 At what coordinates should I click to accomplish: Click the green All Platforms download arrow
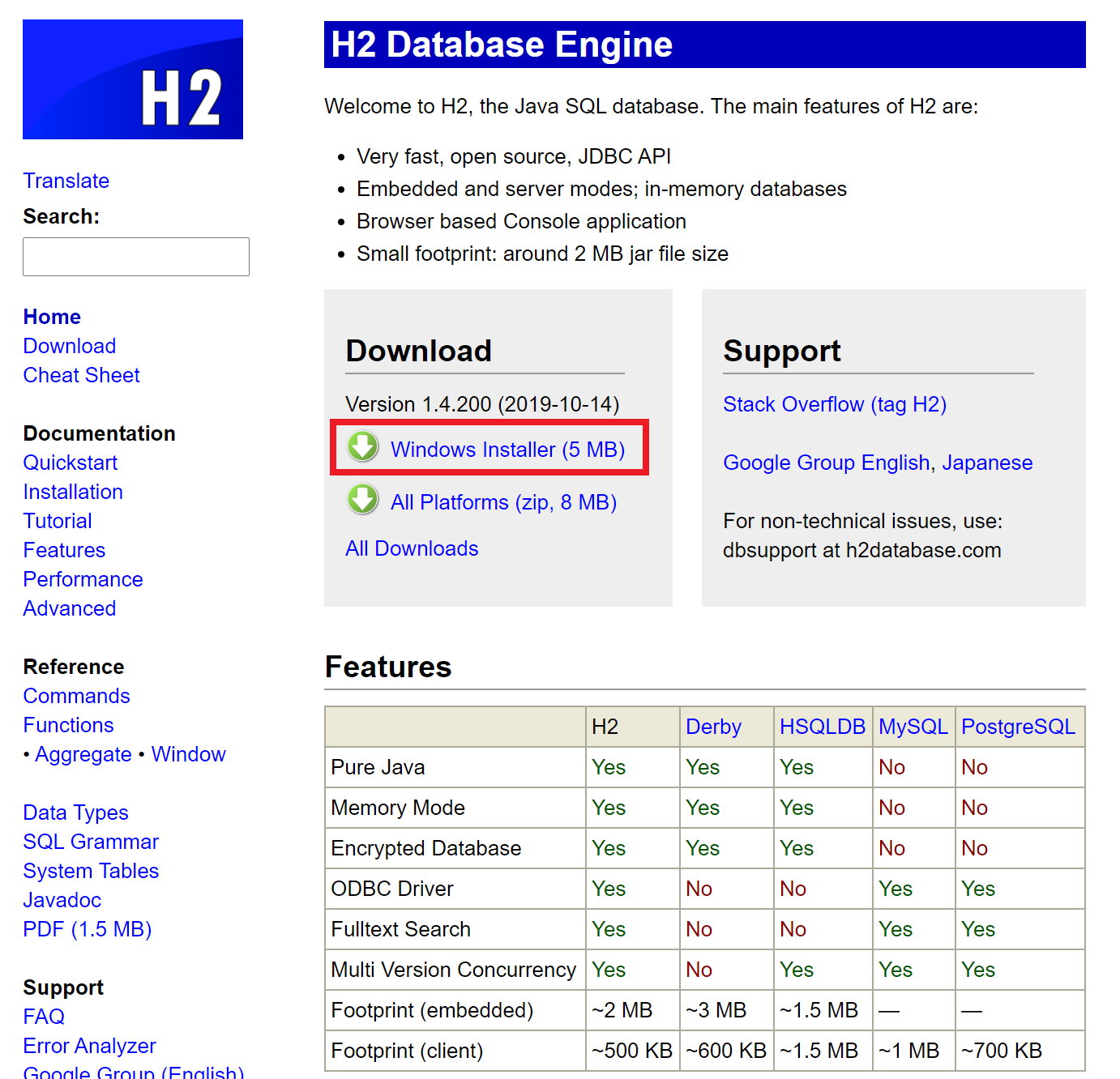point(362,500)
